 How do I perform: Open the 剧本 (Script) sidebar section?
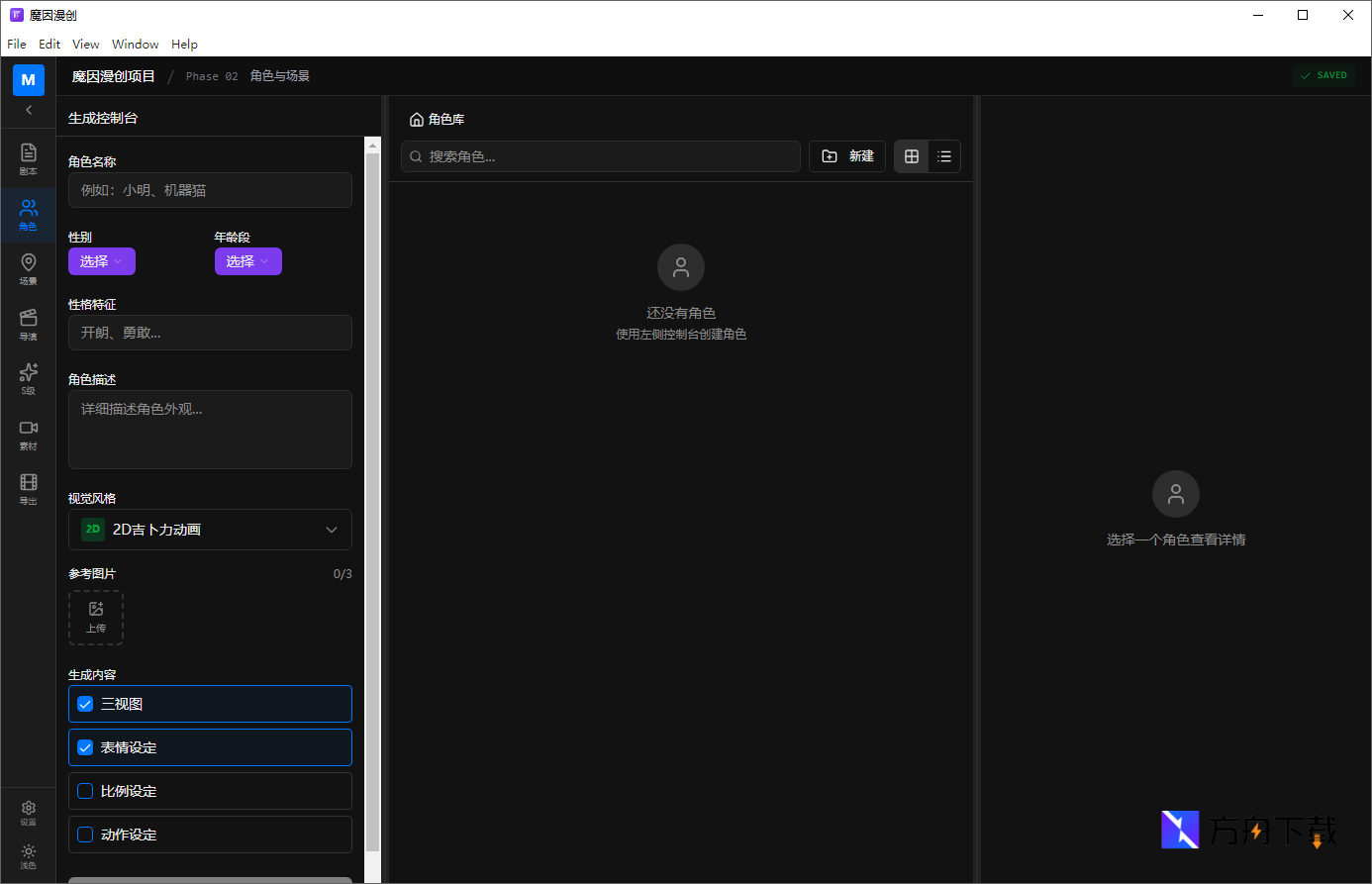coord(28,158)
